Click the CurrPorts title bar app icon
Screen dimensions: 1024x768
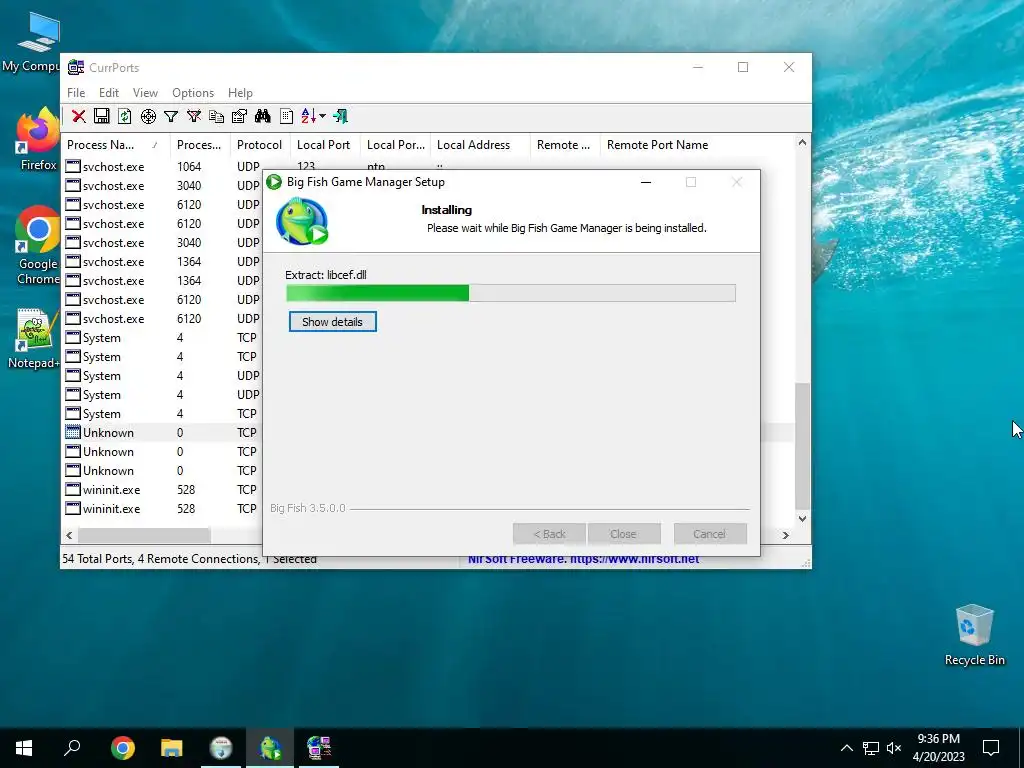tap(76, 67)
